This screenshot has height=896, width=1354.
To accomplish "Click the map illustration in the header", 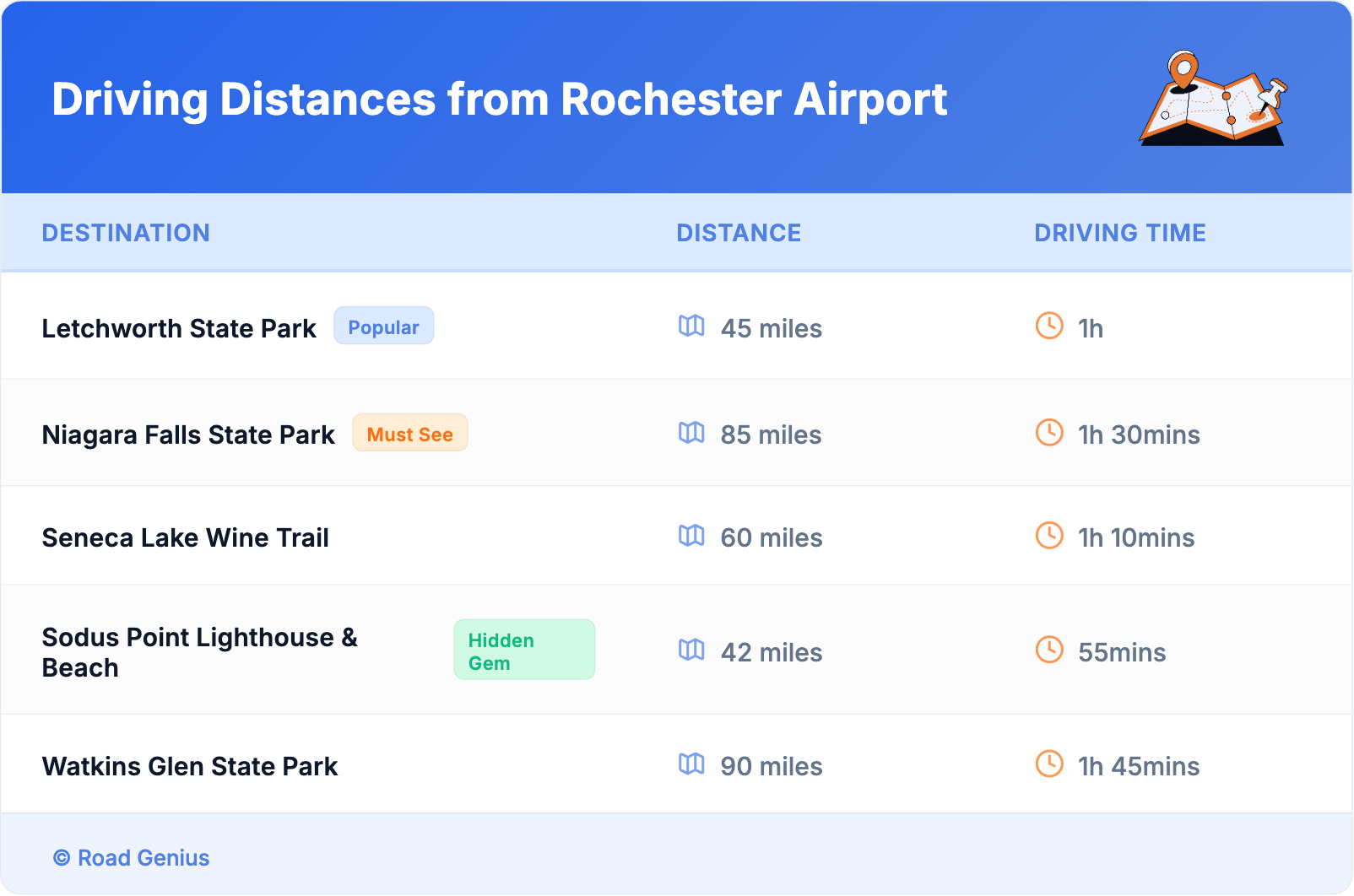I will coord(1213,100).
